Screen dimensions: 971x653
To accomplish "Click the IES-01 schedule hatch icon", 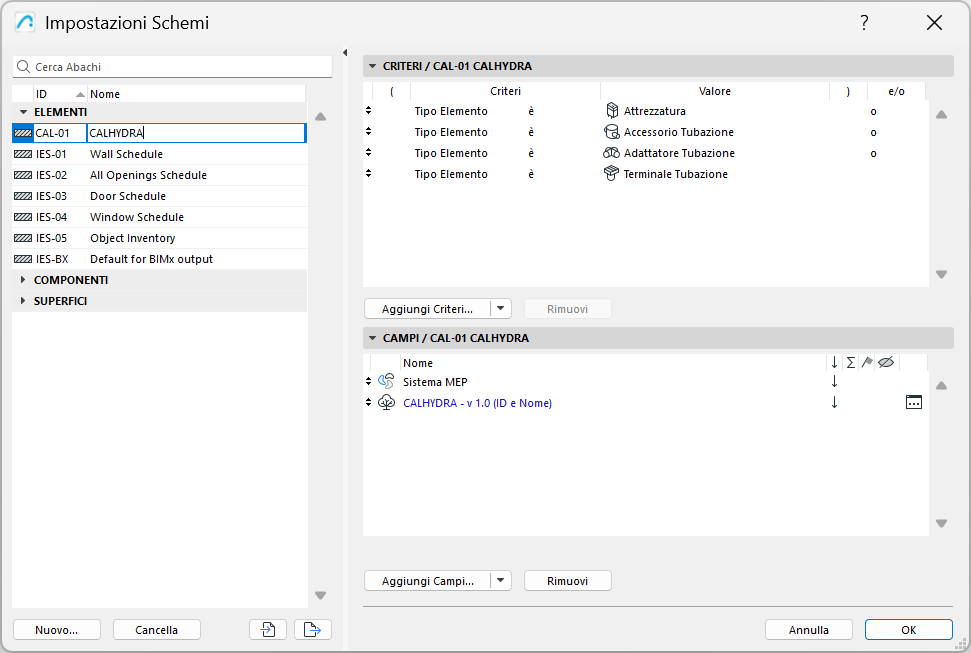I will tap(23, 154).
